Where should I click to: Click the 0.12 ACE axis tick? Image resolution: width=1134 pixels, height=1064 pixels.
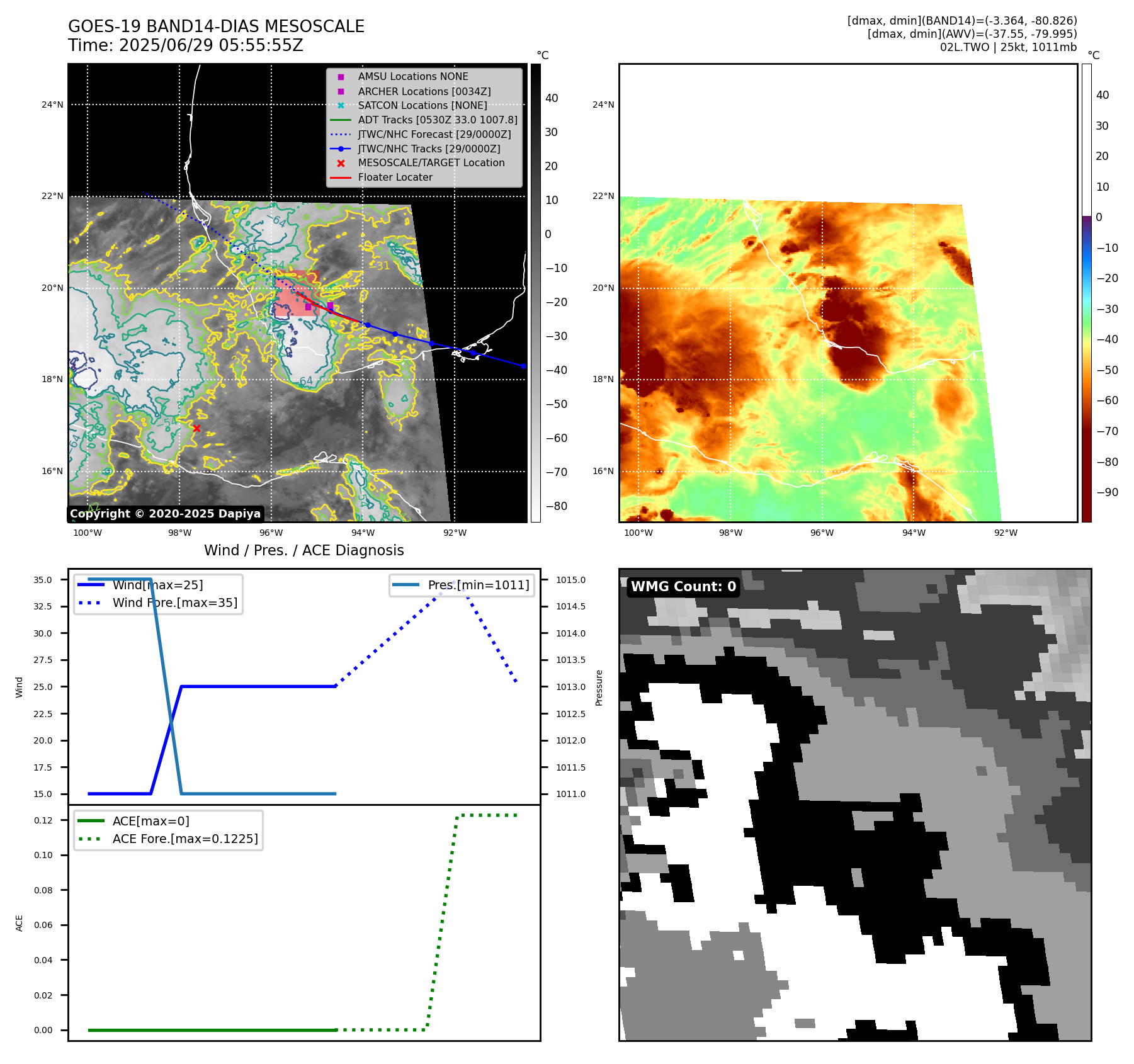coord(43,820)
